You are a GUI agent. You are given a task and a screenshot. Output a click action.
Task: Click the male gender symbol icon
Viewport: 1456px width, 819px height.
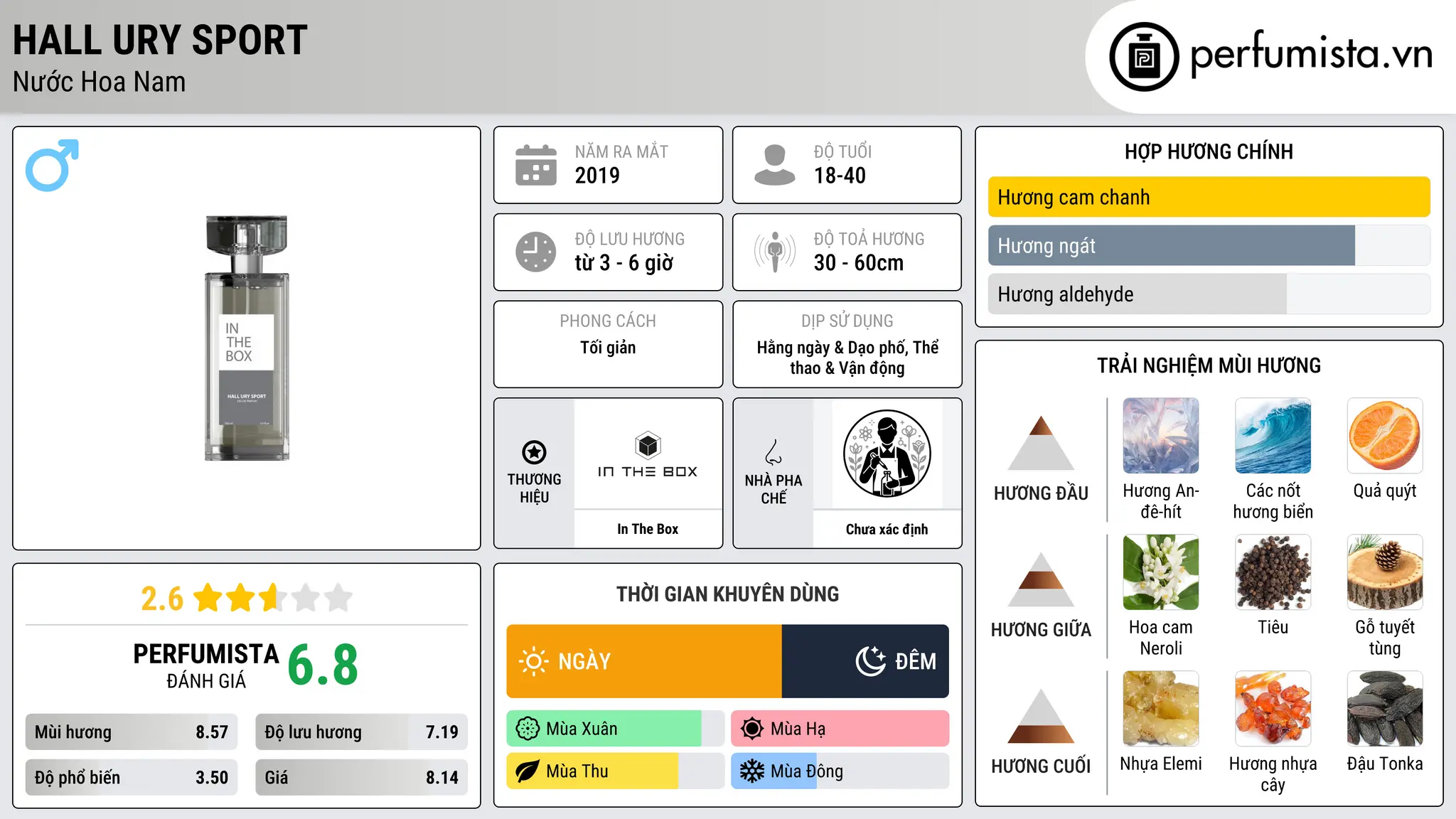click(52, 165)
